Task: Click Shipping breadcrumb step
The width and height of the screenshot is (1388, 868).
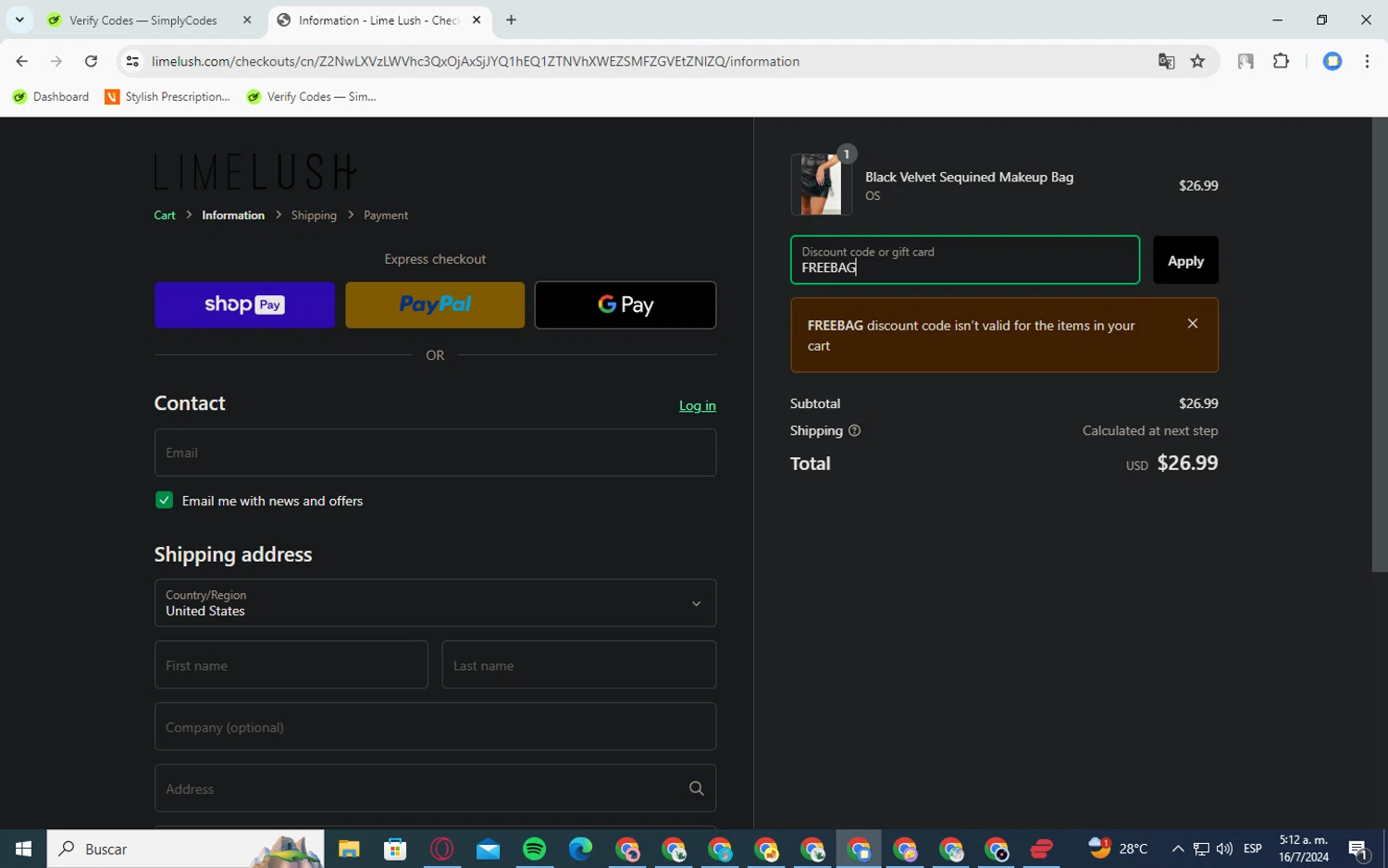Action: 314,215
